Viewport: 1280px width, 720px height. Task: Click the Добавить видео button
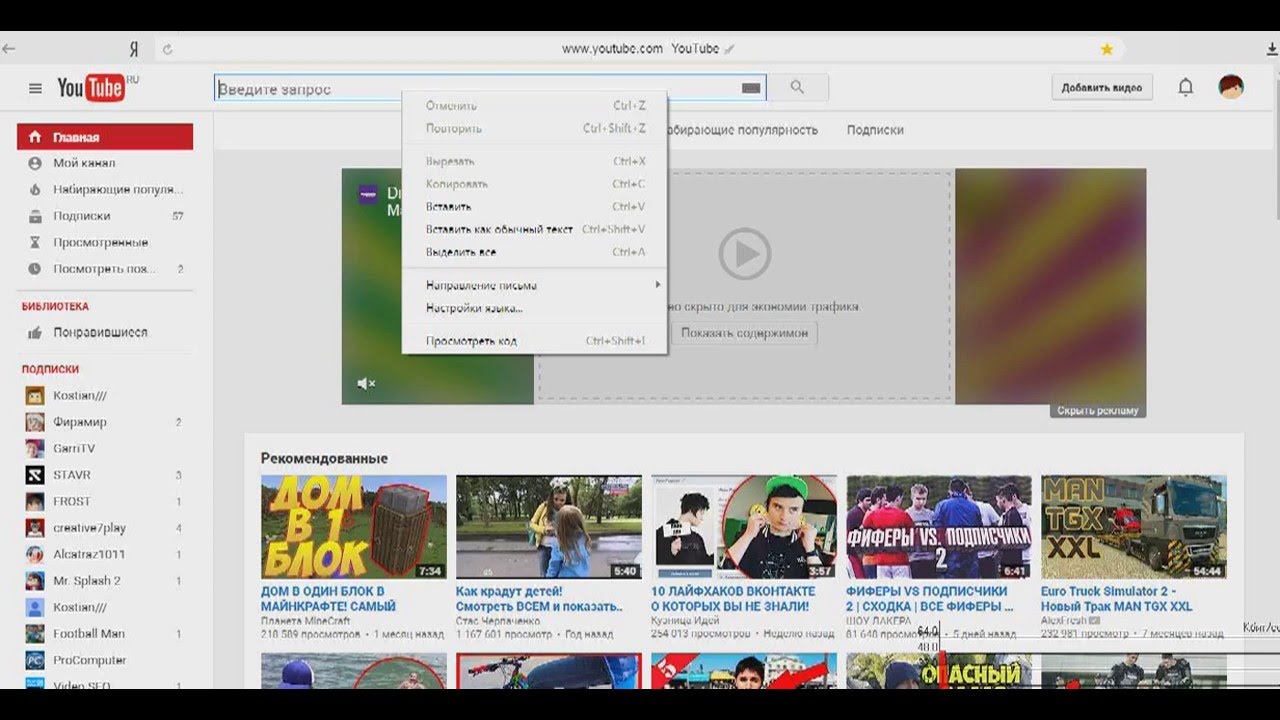tap(1102, 88)
